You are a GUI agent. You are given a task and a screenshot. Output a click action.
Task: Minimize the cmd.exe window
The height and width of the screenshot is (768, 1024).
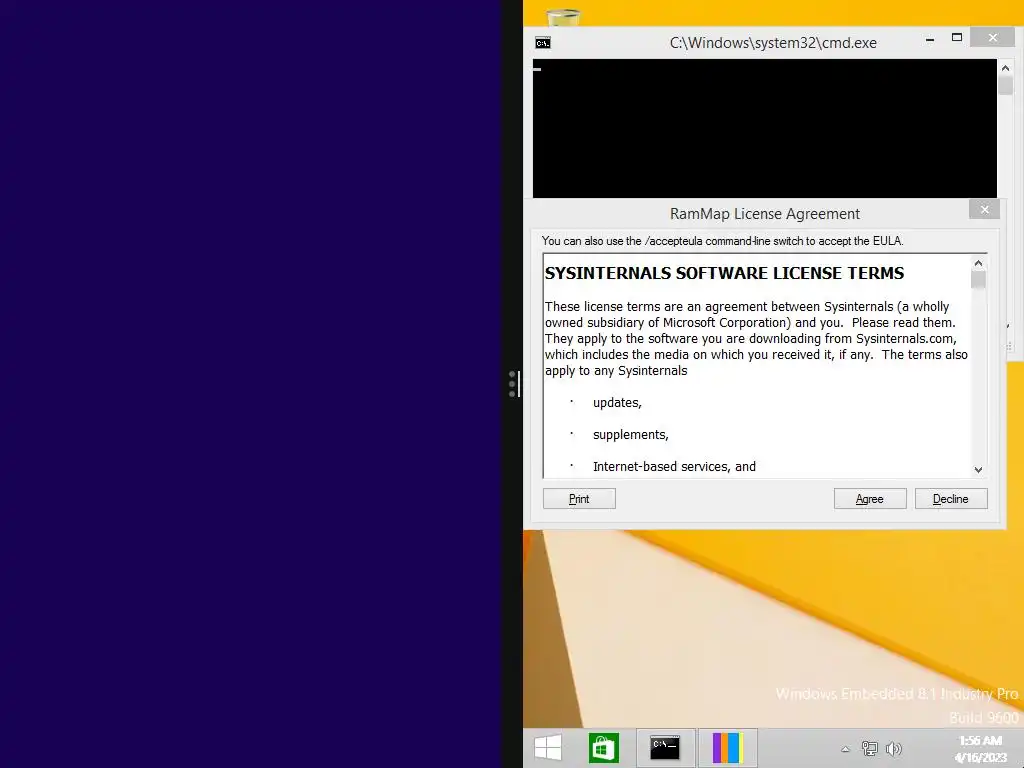tap(930, 39)
